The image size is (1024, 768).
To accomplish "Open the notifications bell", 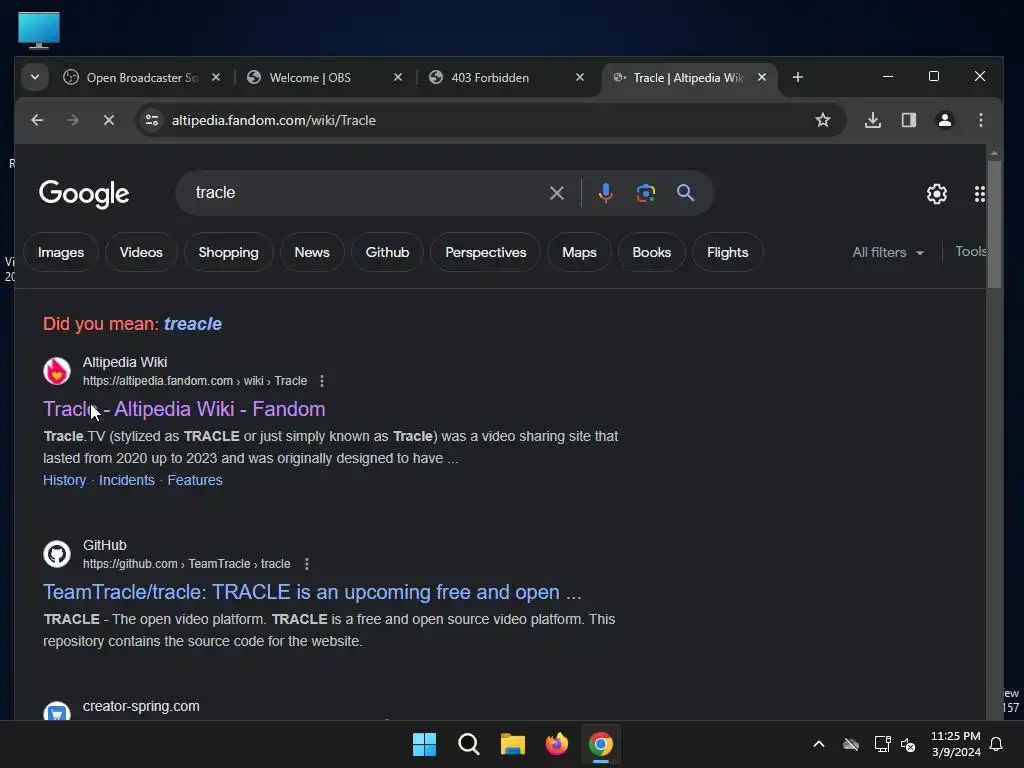I will coord(996,744).
